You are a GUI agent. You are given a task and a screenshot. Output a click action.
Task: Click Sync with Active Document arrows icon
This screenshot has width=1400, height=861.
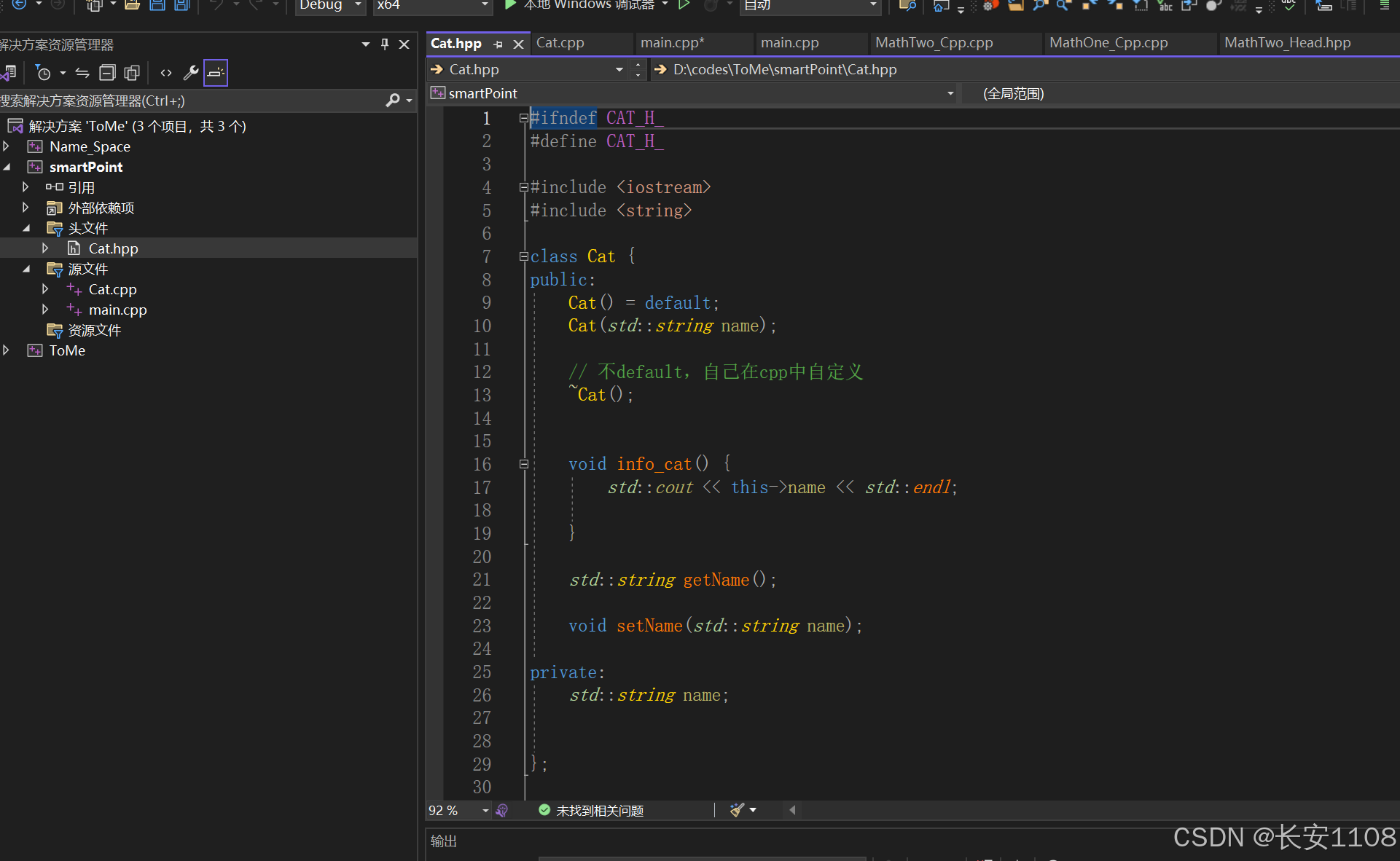click(82, 73)
